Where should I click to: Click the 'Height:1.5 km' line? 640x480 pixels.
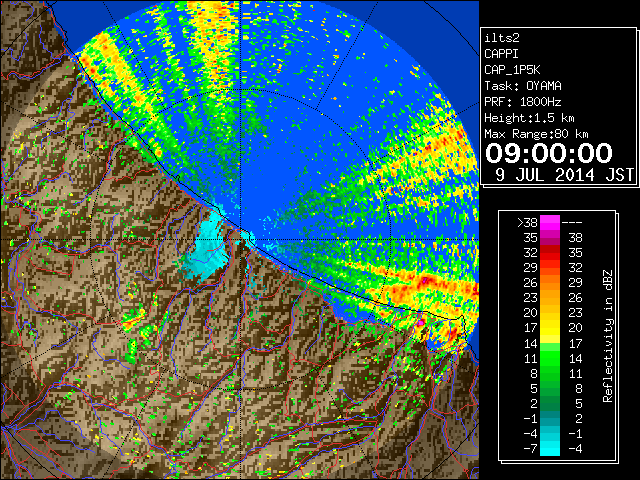pyautogui.click(x=529, y=118)
